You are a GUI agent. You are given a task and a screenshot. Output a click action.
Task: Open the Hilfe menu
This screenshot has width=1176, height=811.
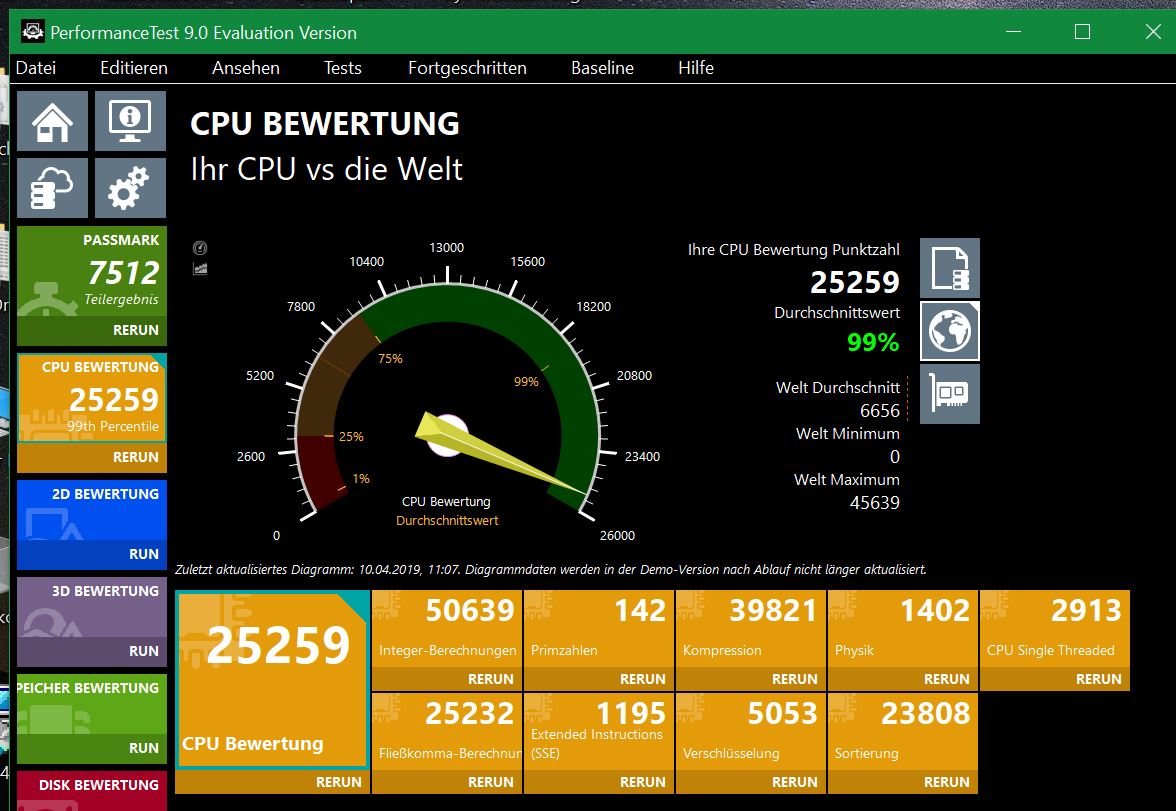tap(696, 68)
